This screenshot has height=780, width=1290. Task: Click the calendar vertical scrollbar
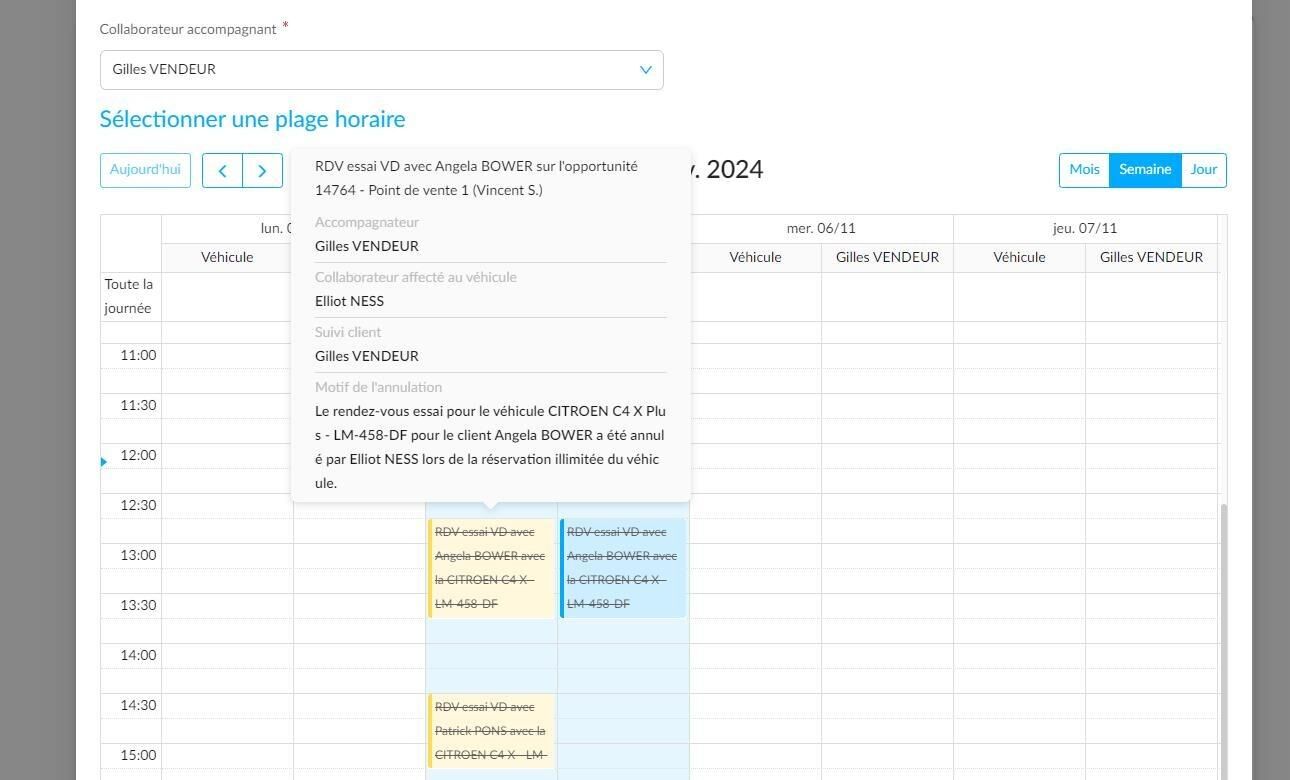1222,640
